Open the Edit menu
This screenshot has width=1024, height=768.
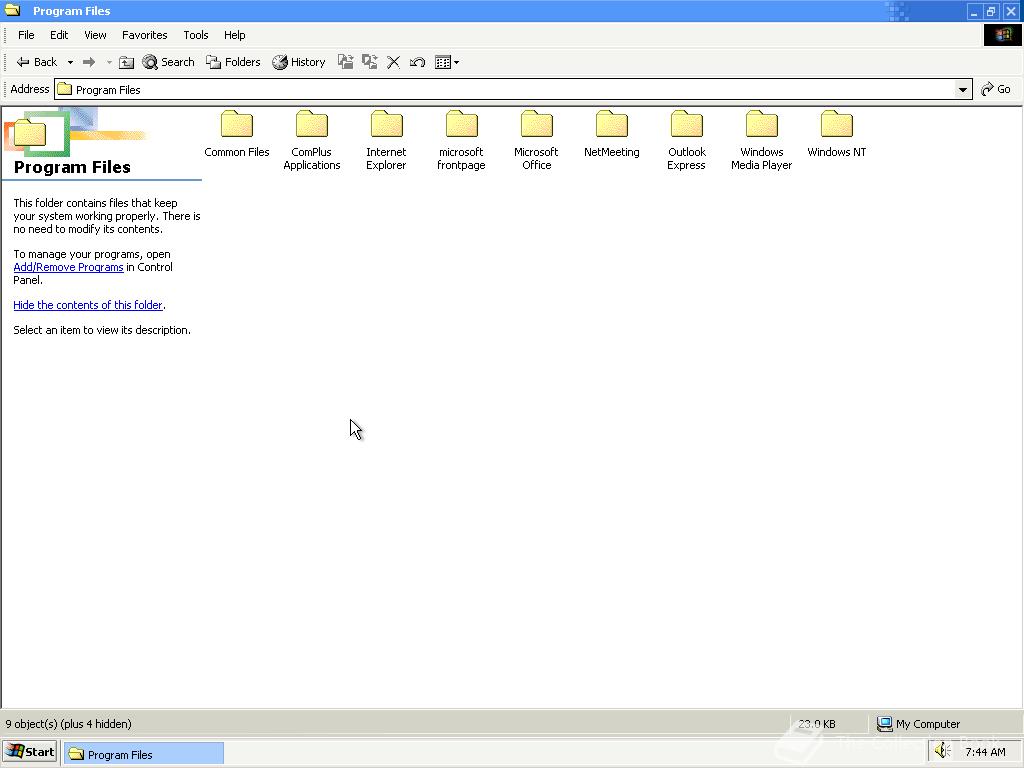pyautogui.click(x=59, y=35)
